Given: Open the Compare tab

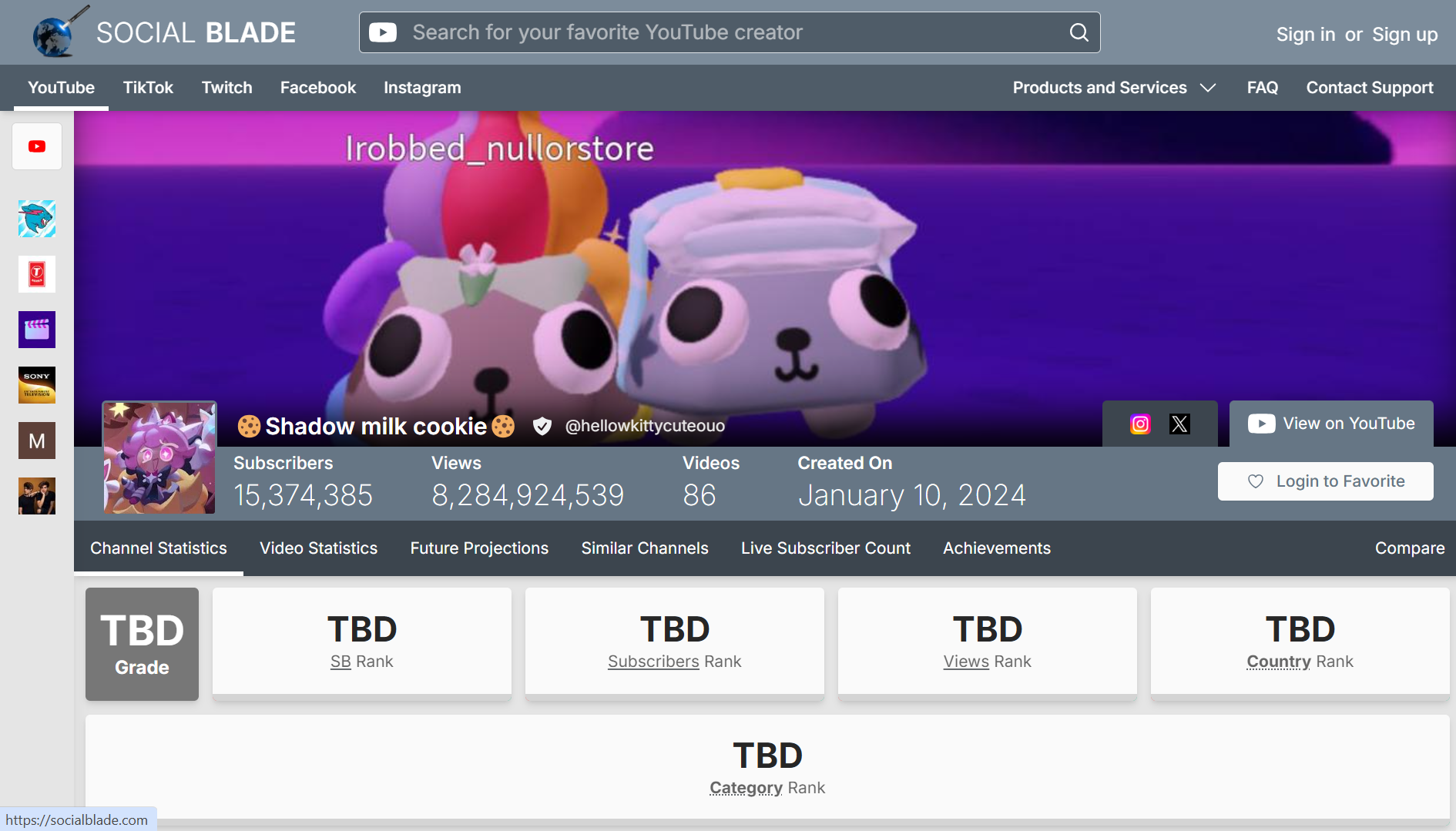Looking at the screenshot, I should 1410,548.
